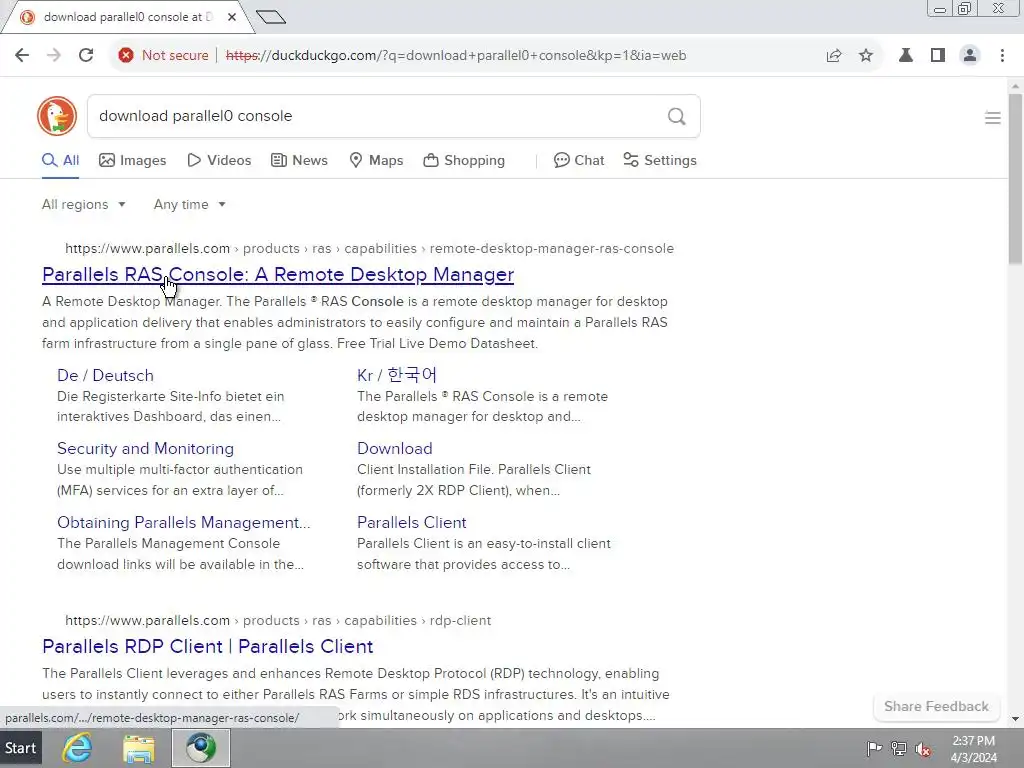Viewport: 1024px width, 768px height.
Task: Switch to the Images tab
Action: [133, 160]
